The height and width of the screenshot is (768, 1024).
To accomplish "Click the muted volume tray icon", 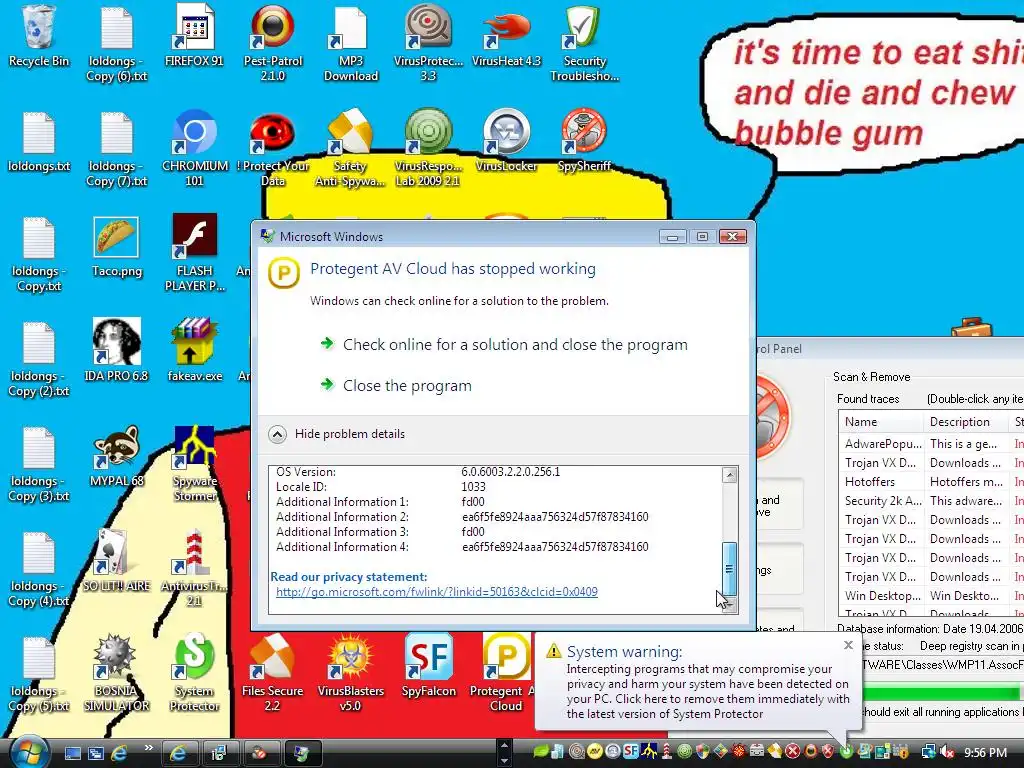I will (x=945, y=752).
